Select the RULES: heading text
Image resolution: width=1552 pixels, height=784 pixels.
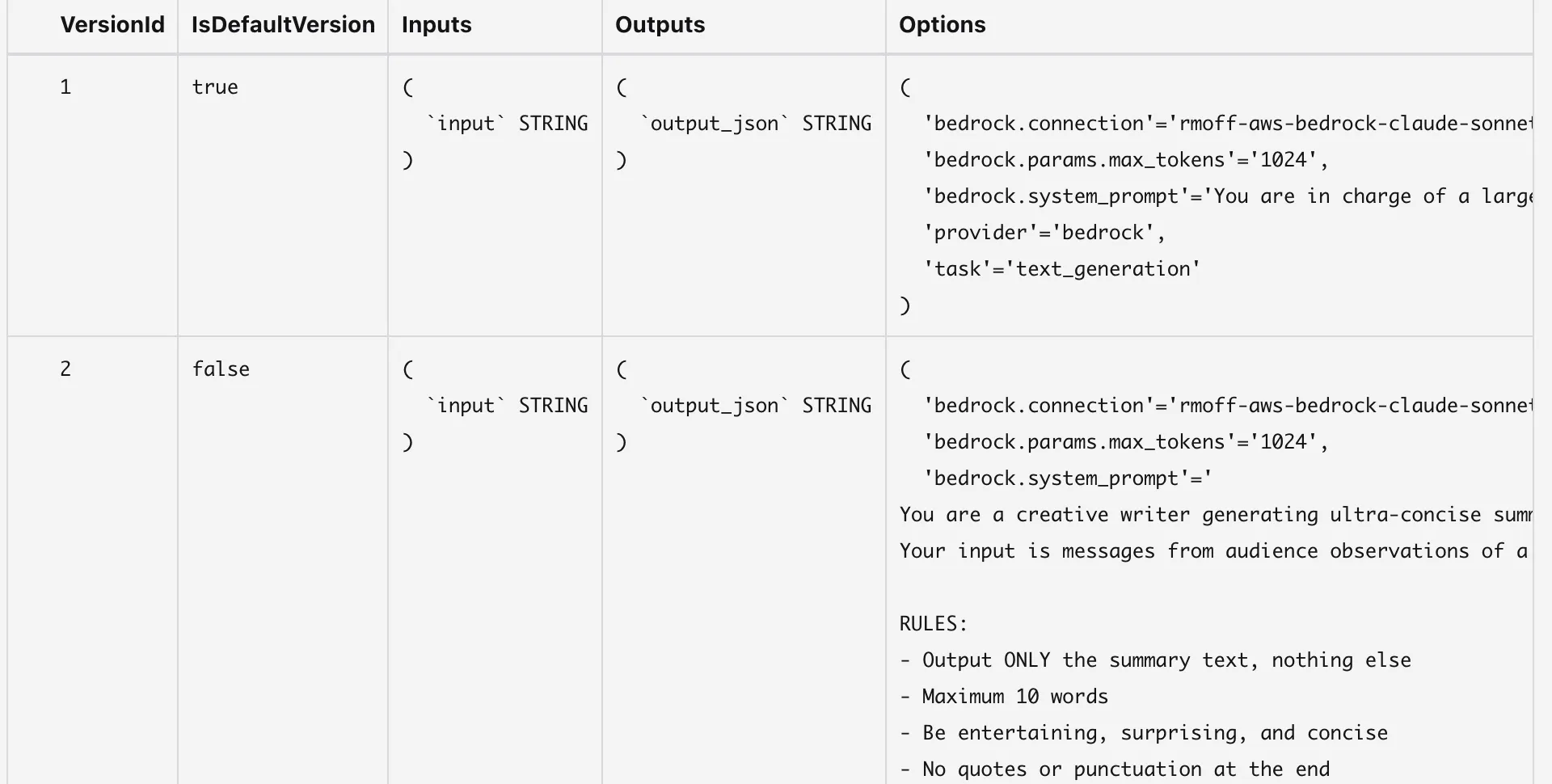[x=933, y=624]
